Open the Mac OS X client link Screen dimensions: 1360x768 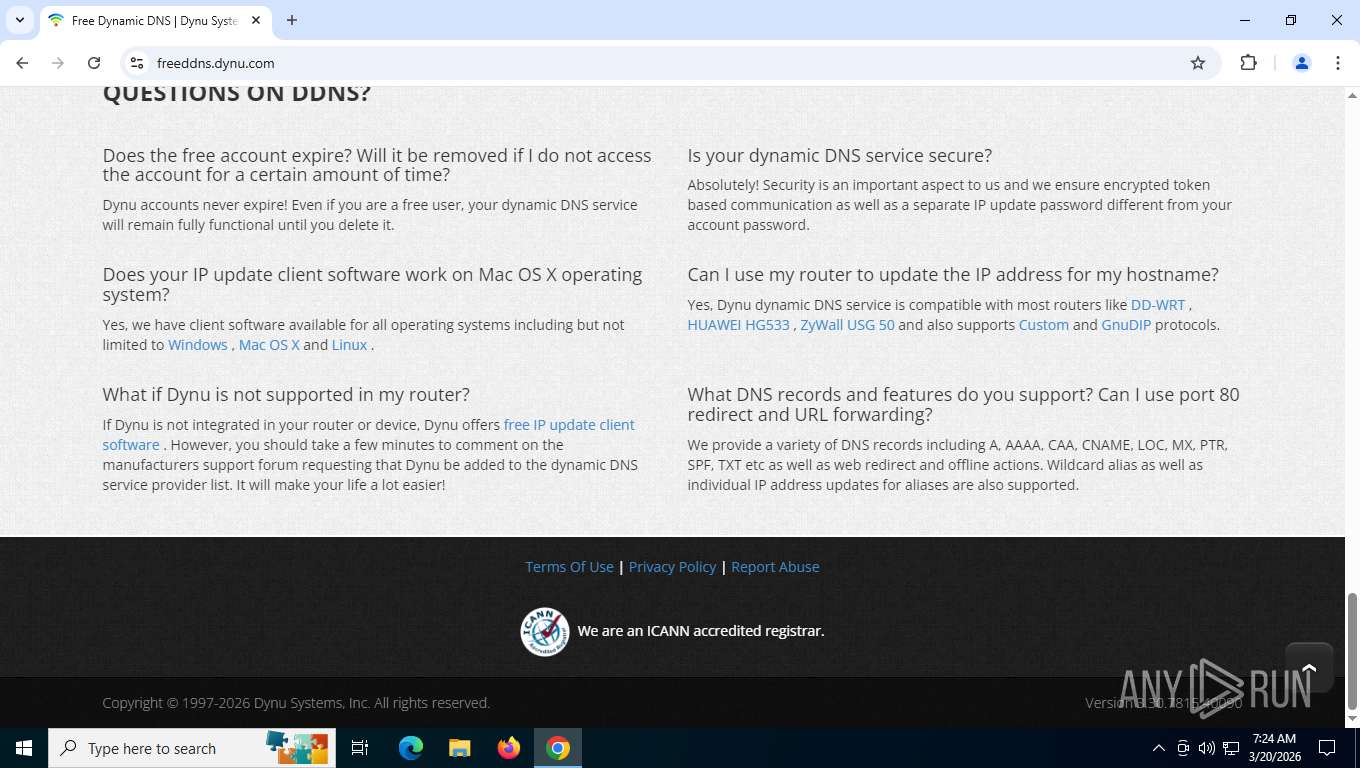click(x=269, y=345)
